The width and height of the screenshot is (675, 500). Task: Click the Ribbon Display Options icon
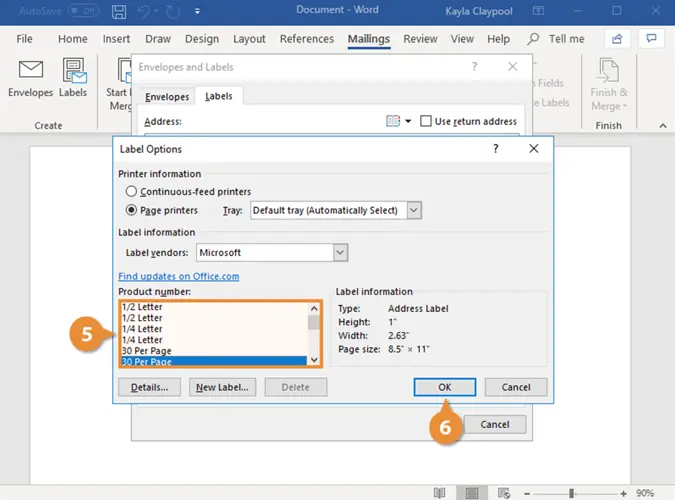(538, 11)
